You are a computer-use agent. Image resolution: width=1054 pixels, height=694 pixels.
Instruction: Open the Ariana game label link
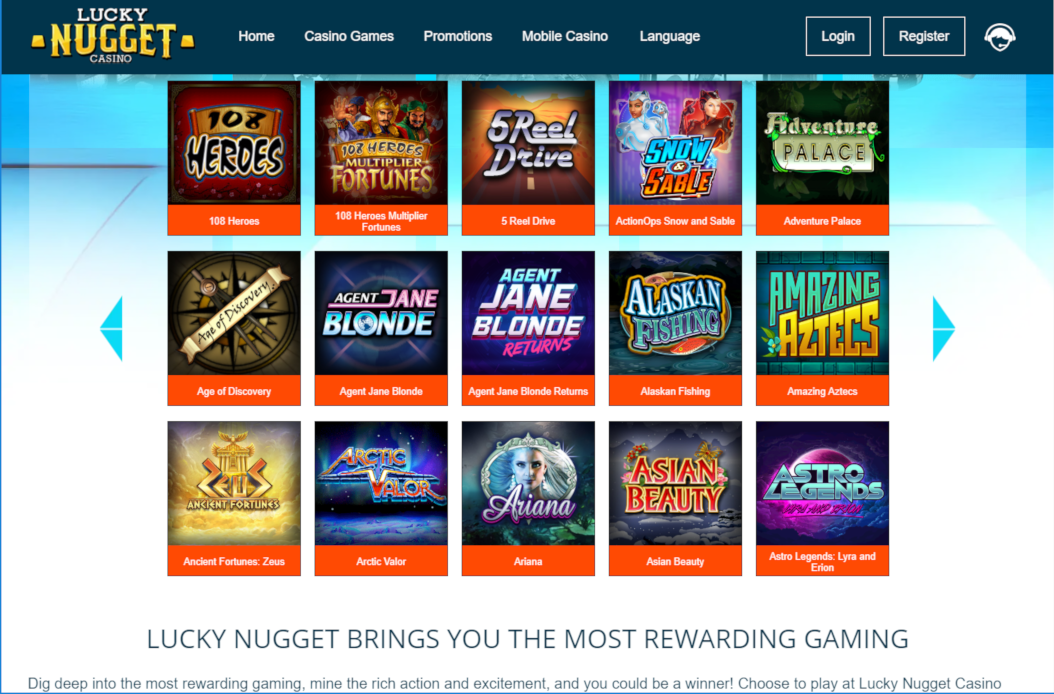point(528,561)
